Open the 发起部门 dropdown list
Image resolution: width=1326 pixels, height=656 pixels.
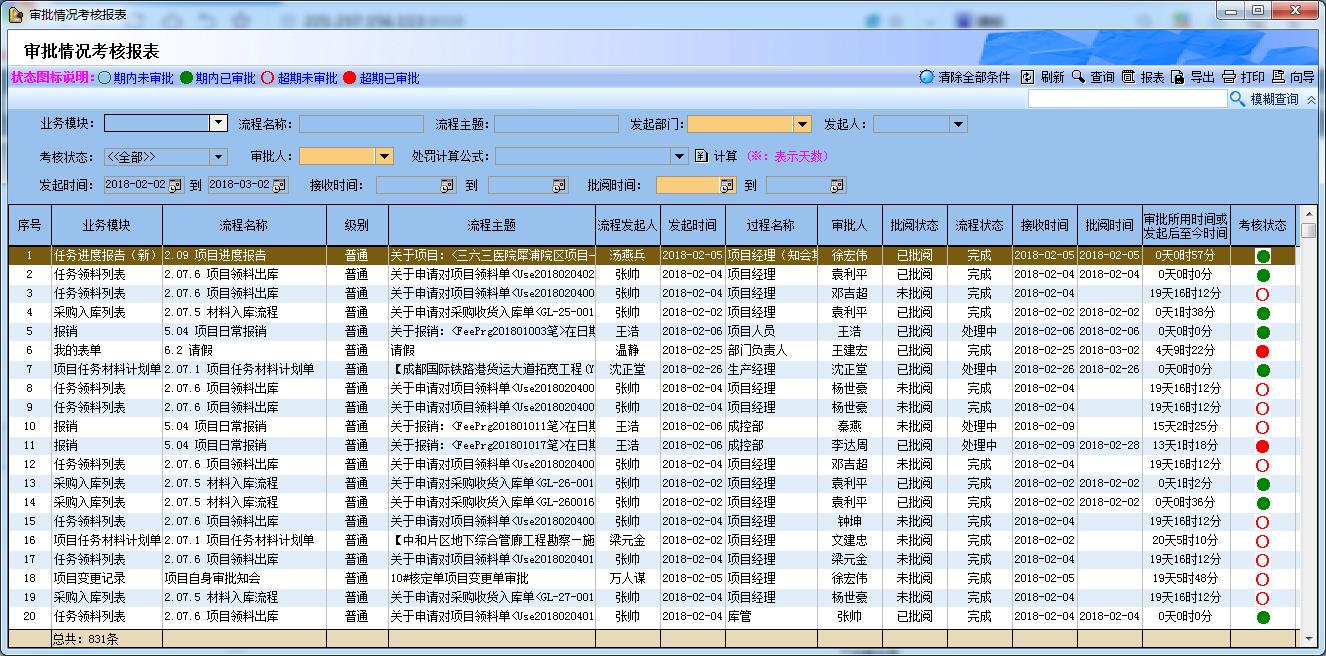802,124
